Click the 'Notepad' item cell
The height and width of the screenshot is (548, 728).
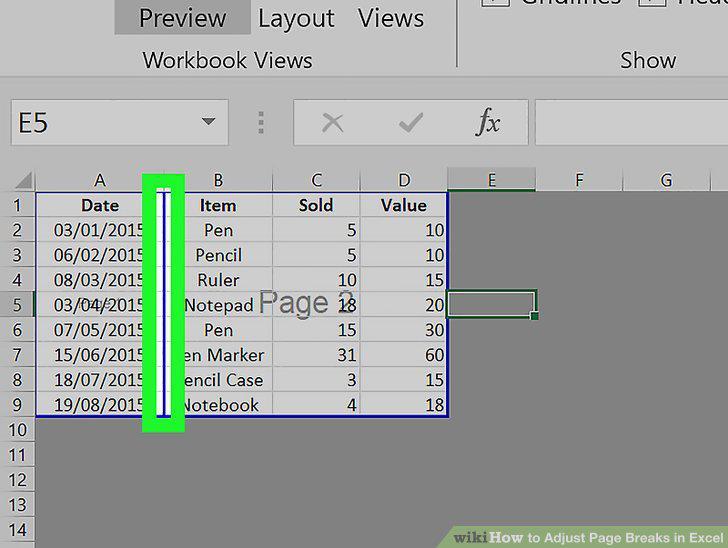218,305
